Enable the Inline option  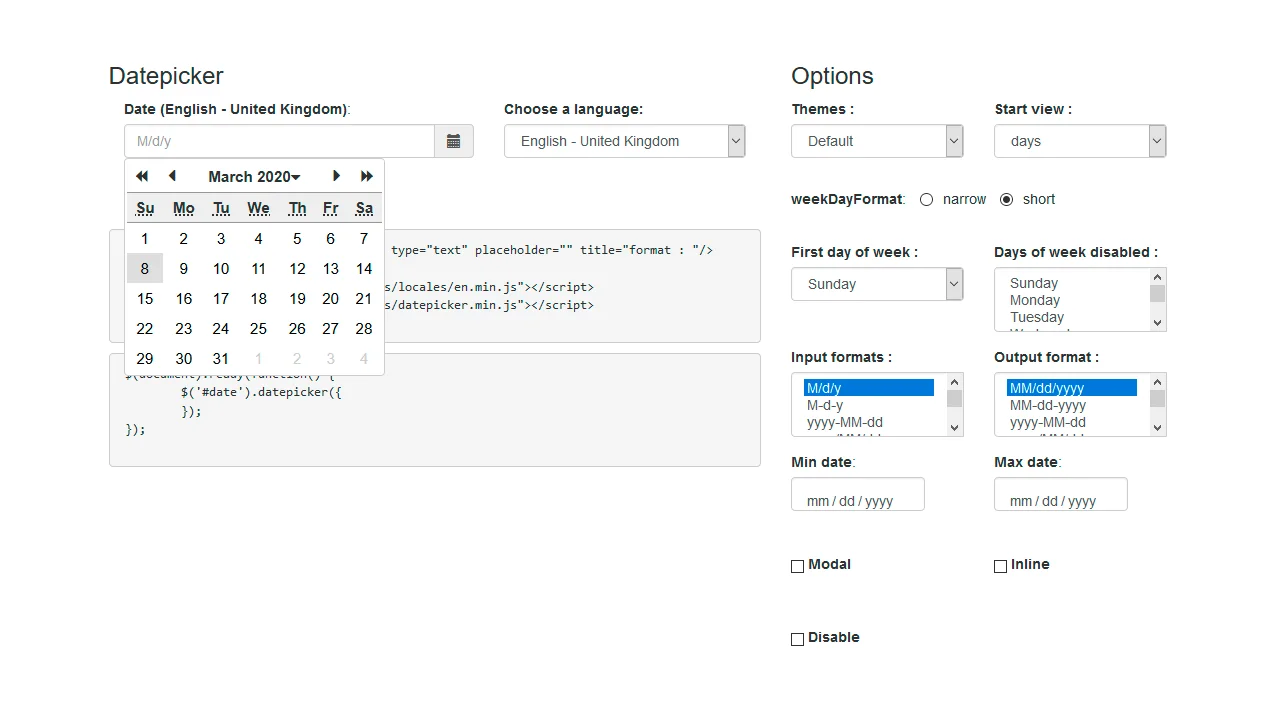tap(1000, 566)
